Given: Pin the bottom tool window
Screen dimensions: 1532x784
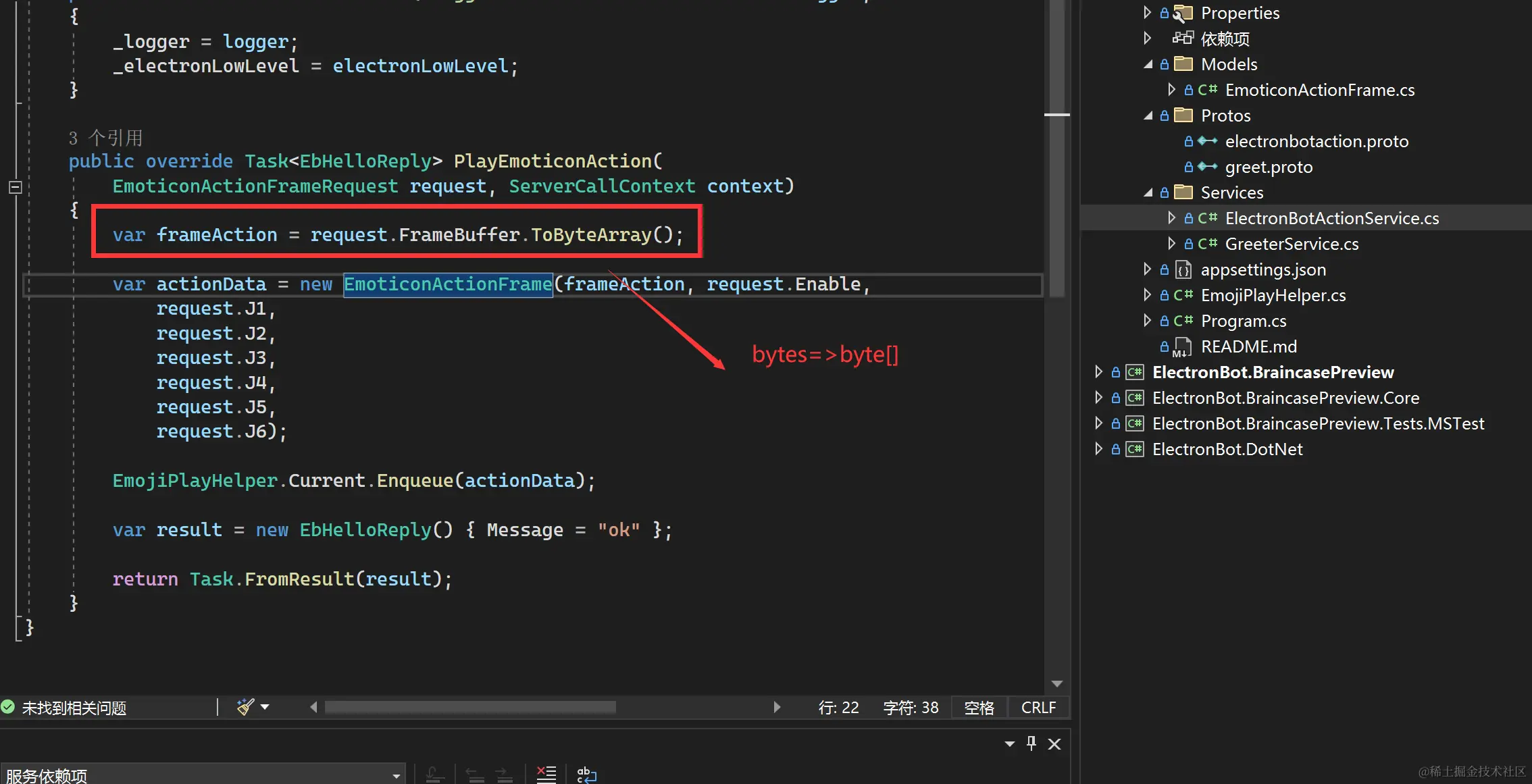Looking at the screenshot, I should (1031, 743).
